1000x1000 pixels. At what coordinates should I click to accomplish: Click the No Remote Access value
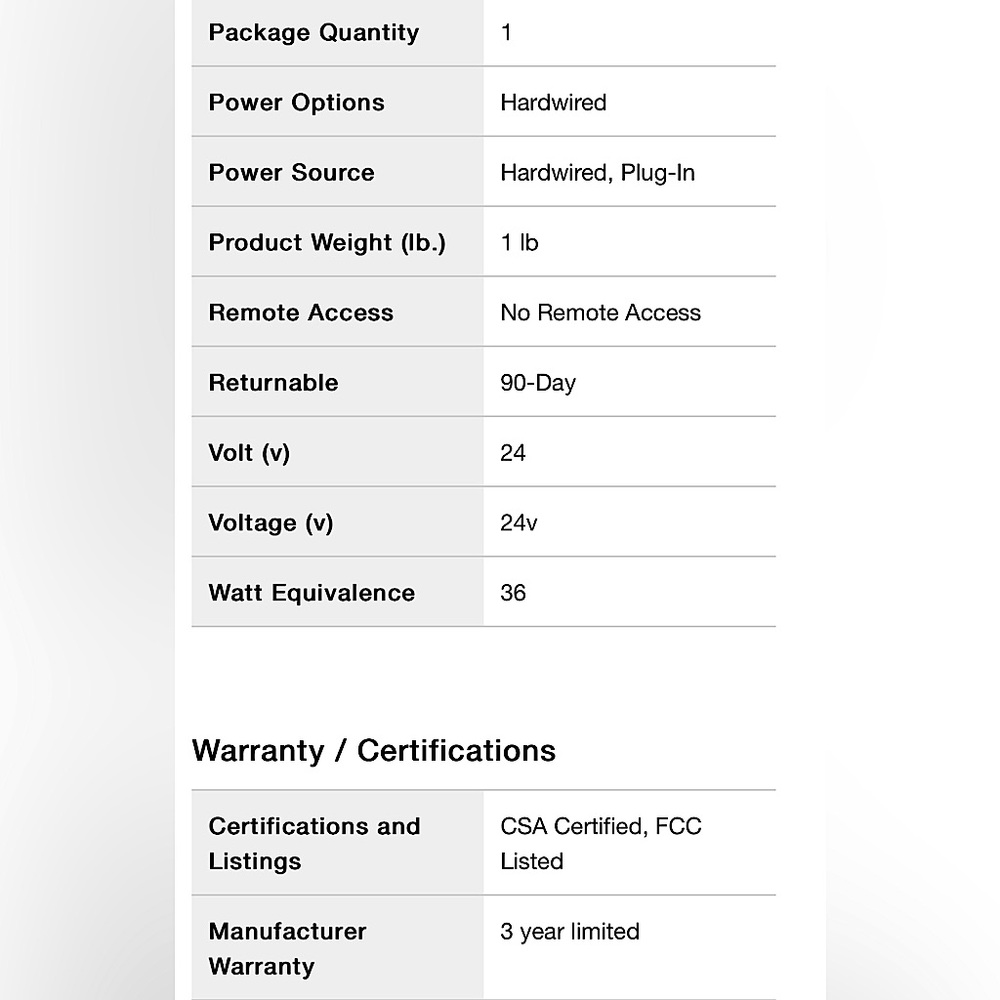600,312
